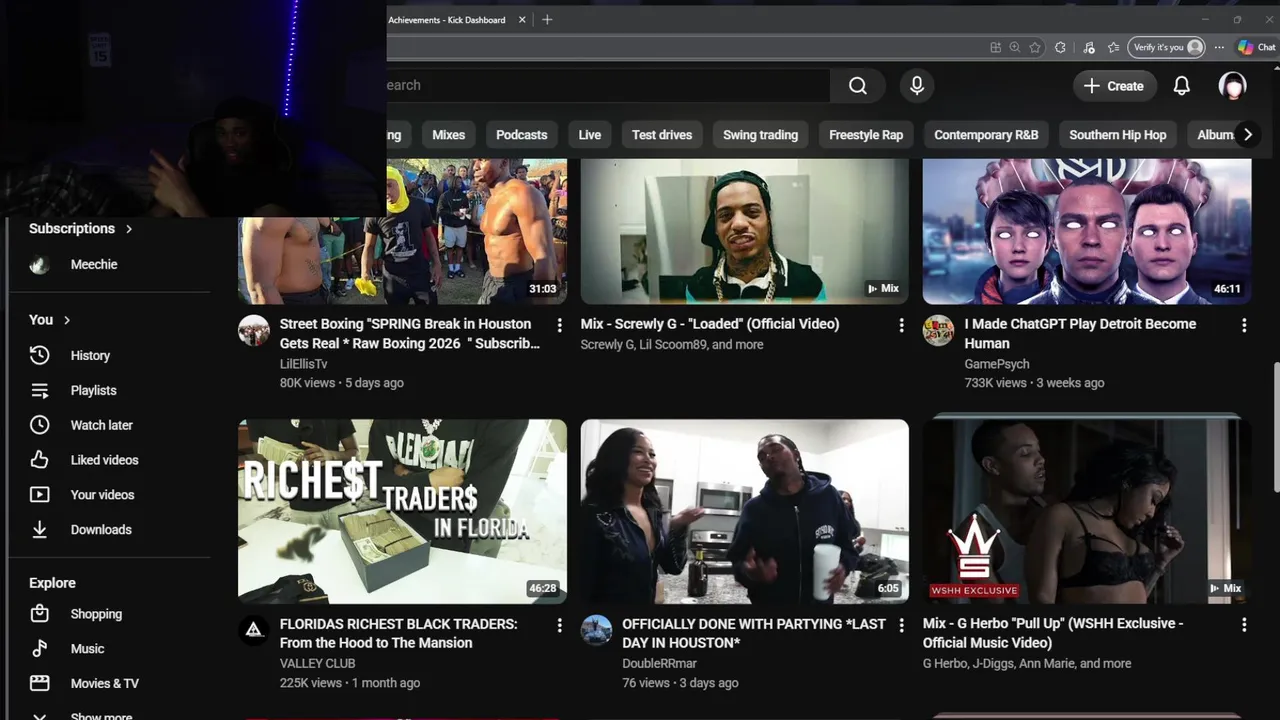Click the browser zoom magnifier icon
This screenshot has height=720, width=1280.
(1015, 47)
